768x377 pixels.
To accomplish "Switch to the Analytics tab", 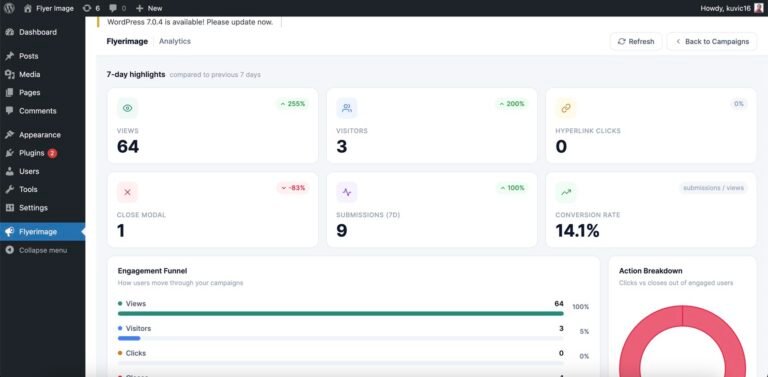I will point(175,42).
